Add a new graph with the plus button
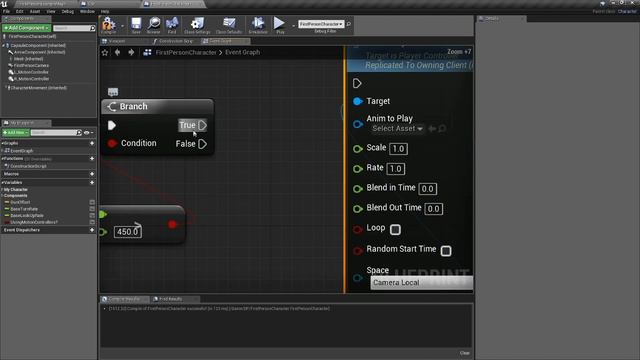The width and height of the screenshot is (640, 360). point(92,143)
